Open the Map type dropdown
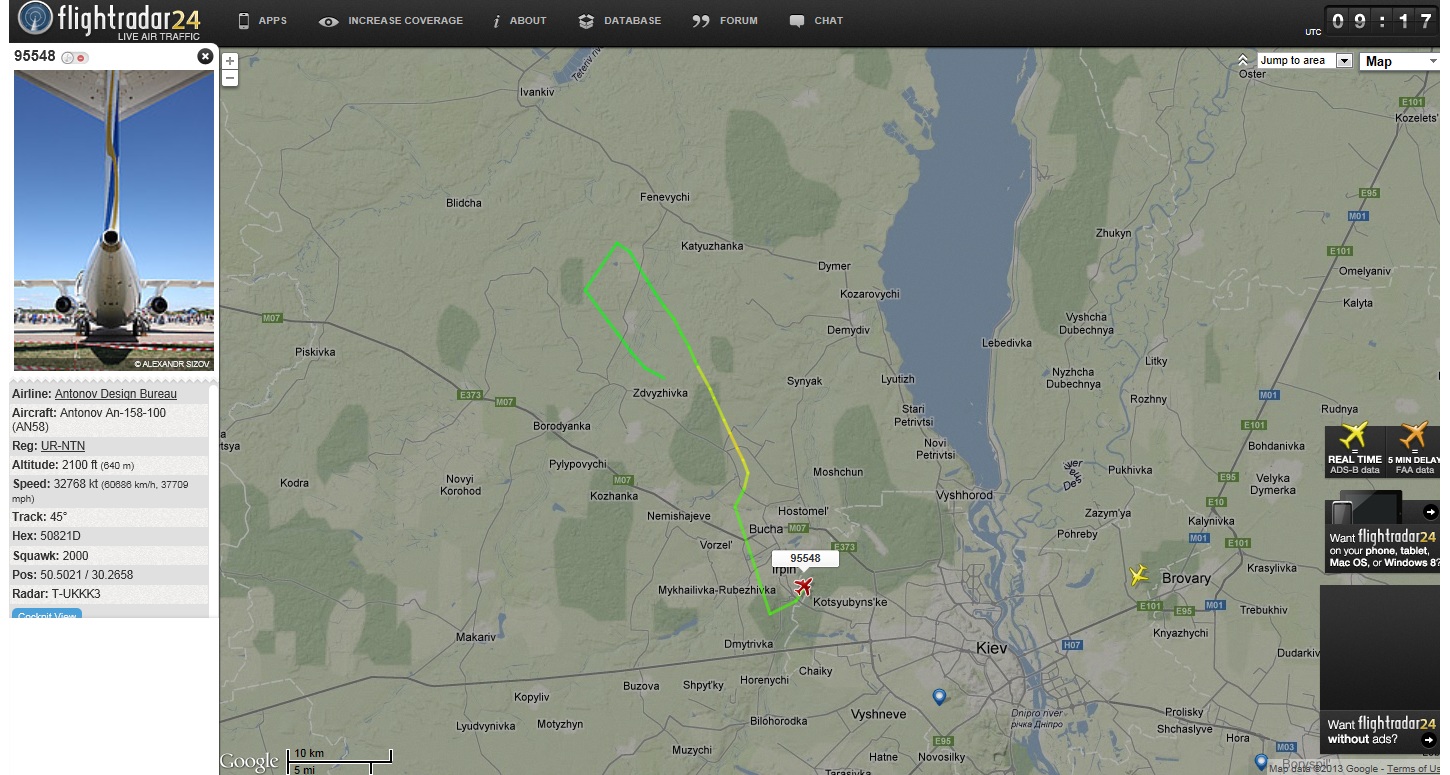This screenshot has width=1450, height=775. tap(1402, 61)
